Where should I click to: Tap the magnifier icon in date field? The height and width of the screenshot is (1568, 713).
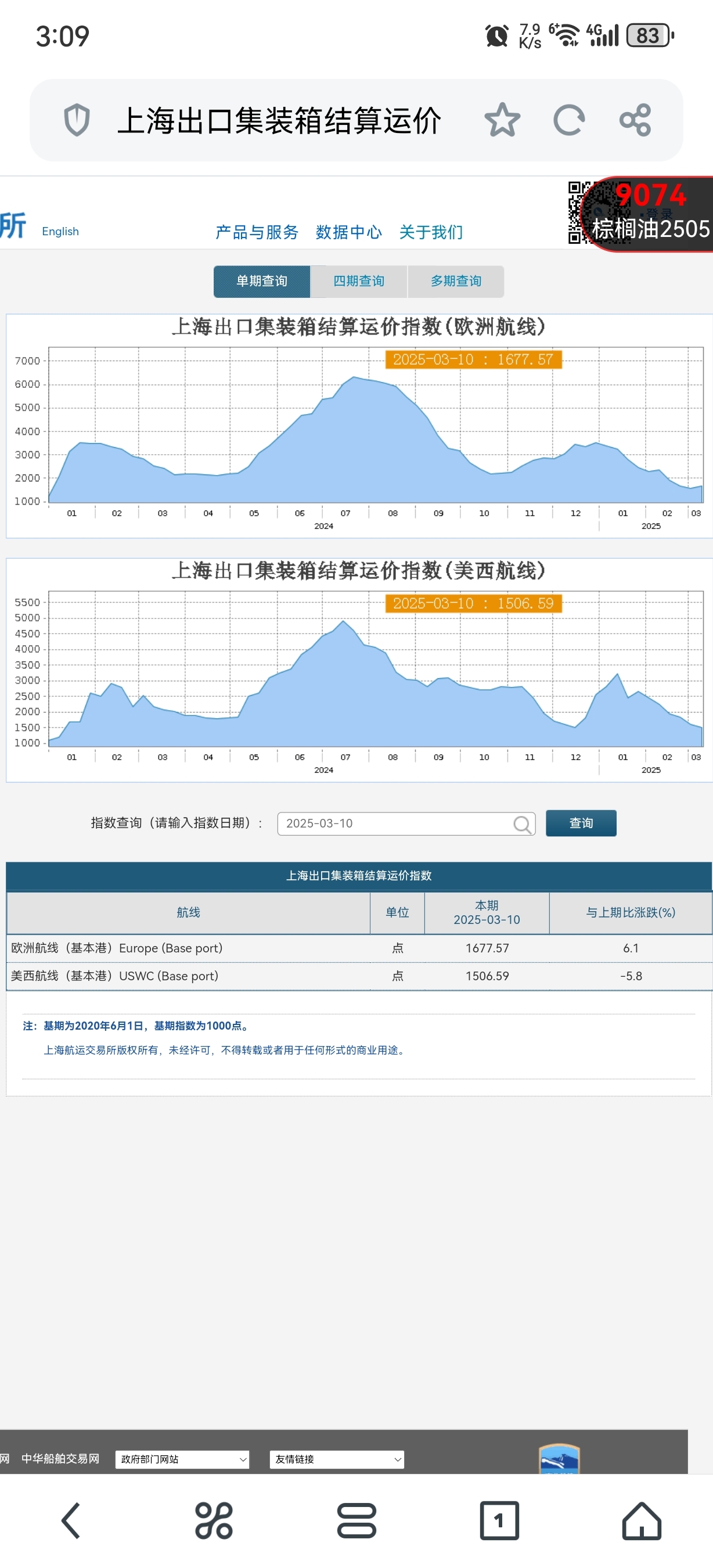522,824
